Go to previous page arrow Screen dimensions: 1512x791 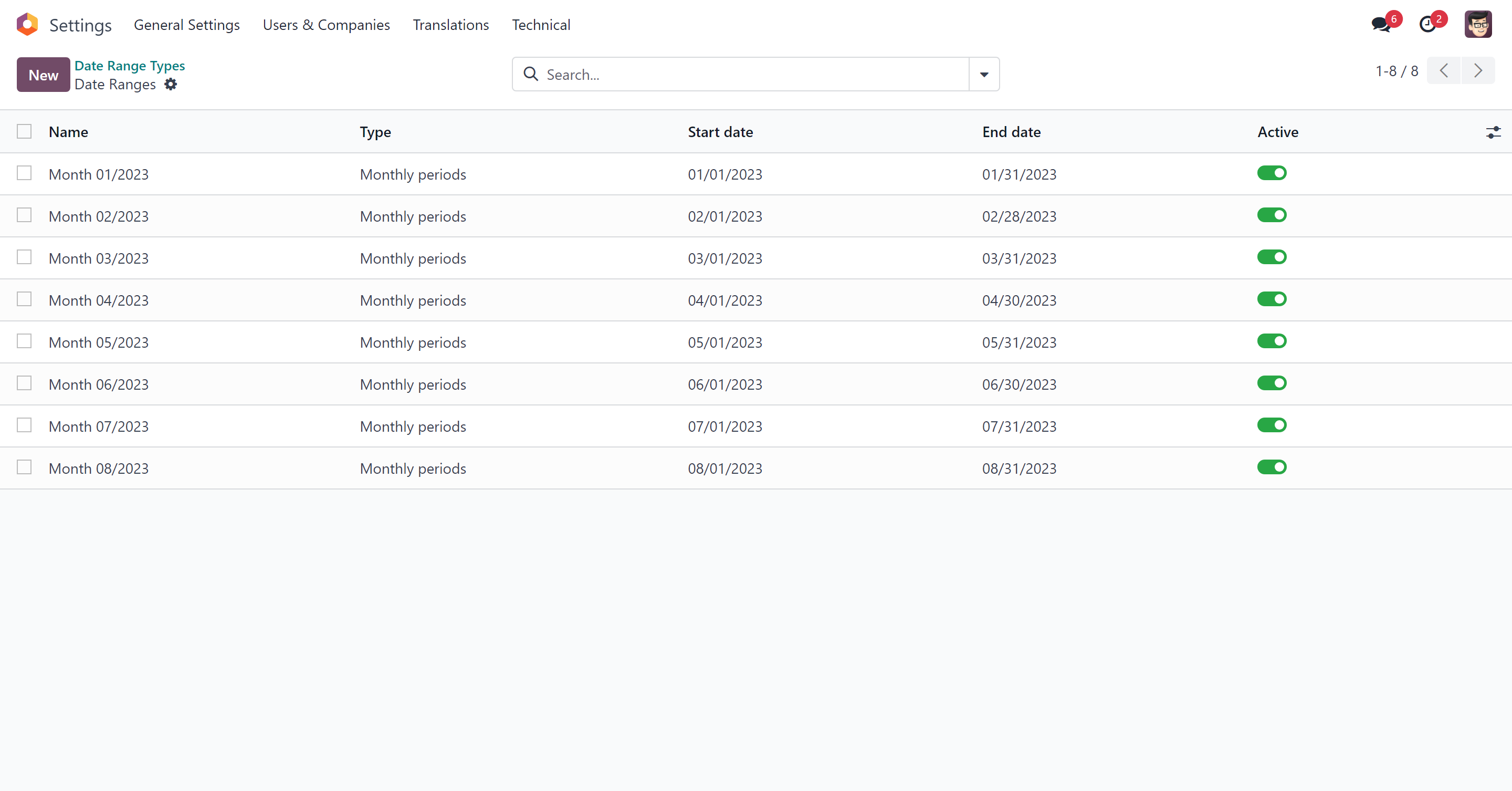pos(1444,71)
